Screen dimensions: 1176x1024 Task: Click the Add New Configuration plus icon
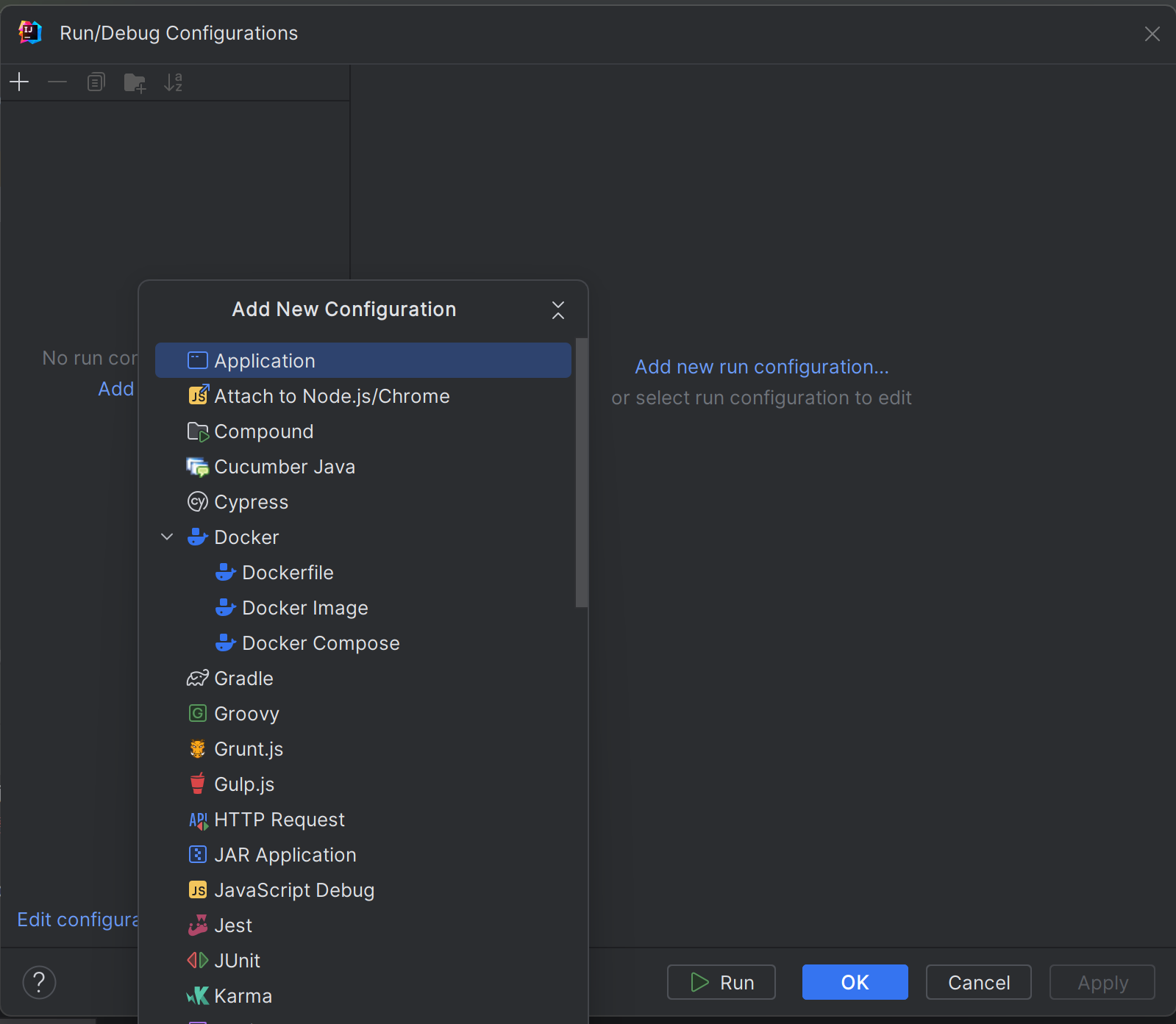[19, 82]
